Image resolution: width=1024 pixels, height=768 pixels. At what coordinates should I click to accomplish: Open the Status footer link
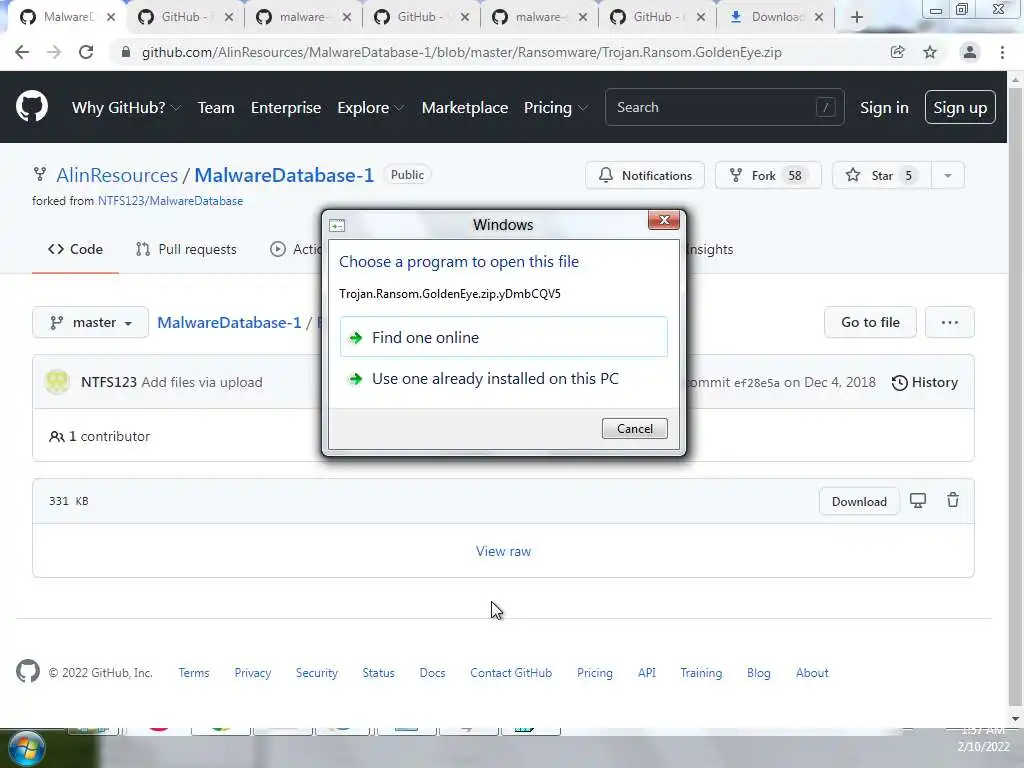tap(379, 673)
